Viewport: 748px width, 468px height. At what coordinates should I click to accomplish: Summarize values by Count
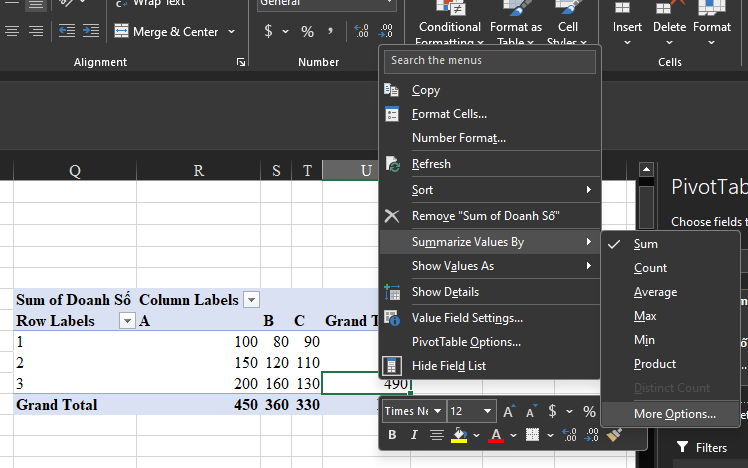tap(650, 268)
